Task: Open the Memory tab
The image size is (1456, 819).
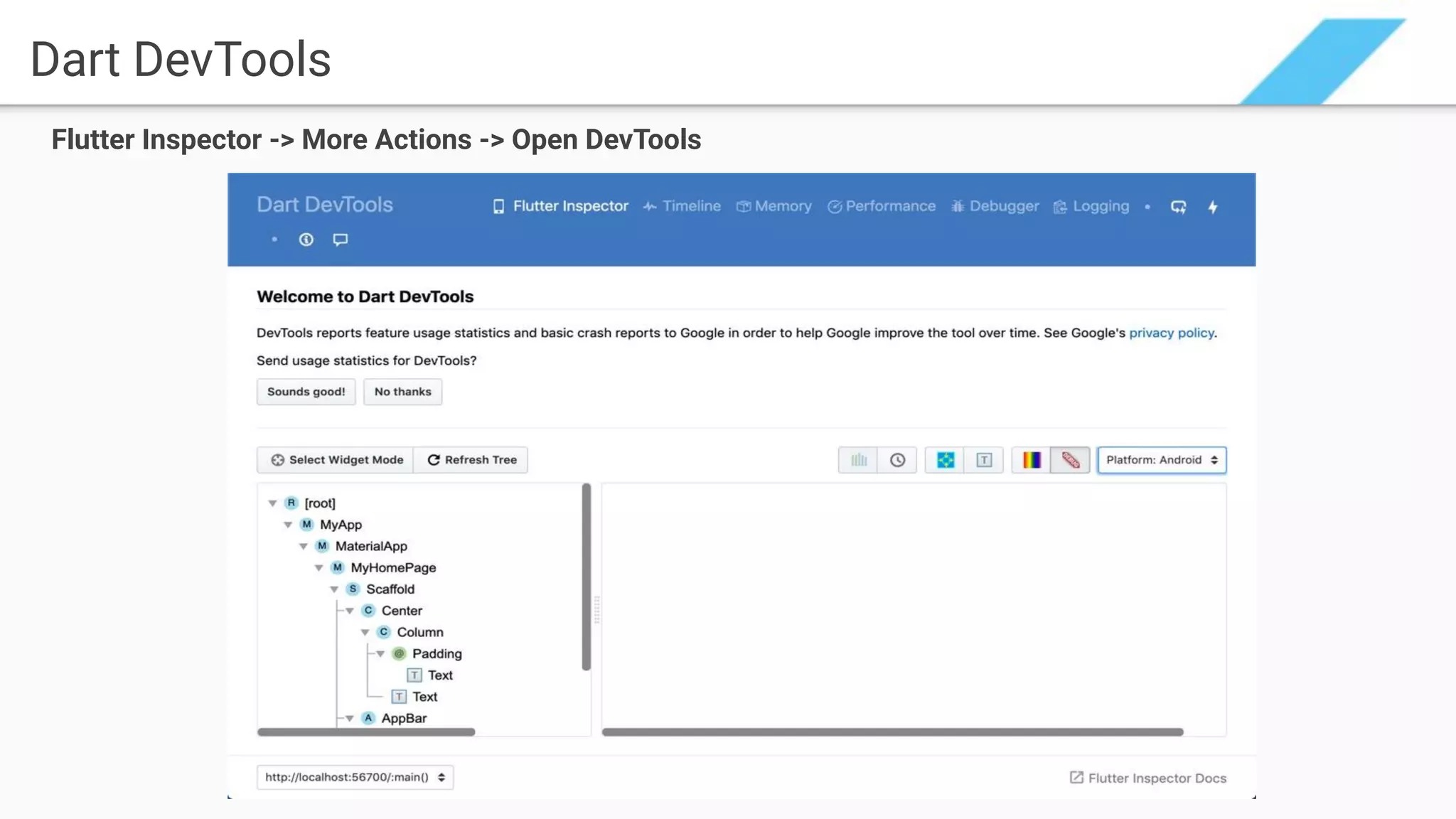Action: (774, 206)
